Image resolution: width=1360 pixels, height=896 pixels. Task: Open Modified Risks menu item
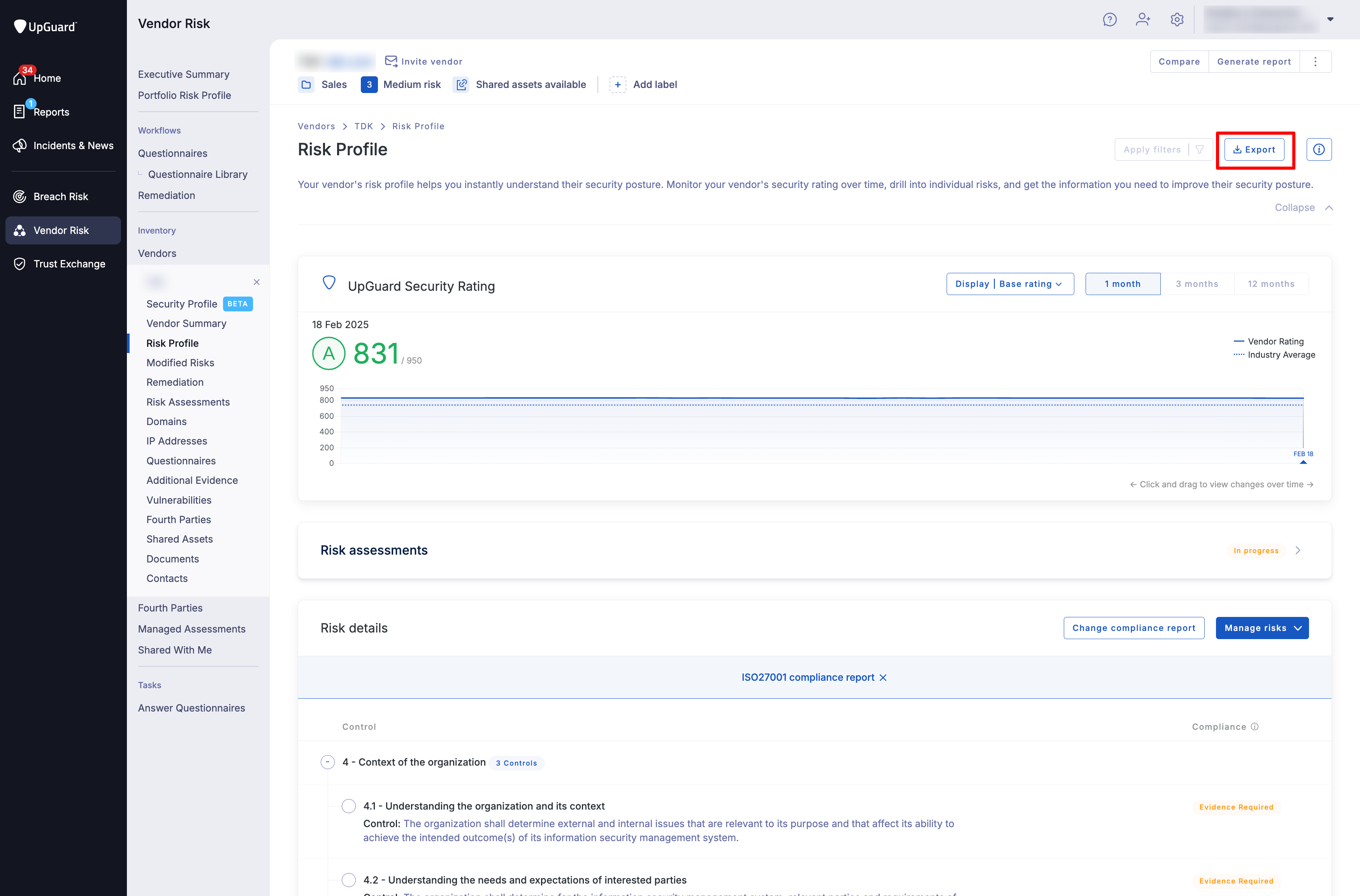pyautogui.click(x=180, y=363)
